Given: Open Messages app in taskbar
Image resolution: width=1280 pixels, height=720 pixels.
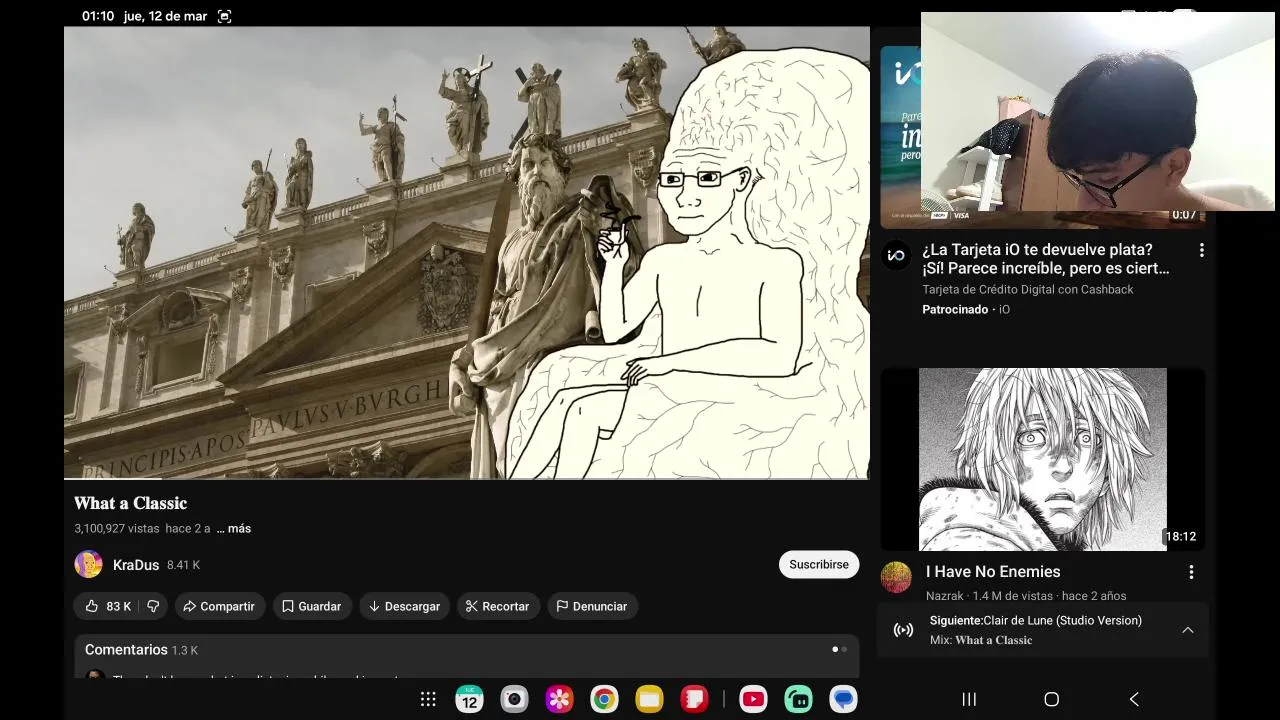Looking at the screenshot, I should (x=843, y=699).
